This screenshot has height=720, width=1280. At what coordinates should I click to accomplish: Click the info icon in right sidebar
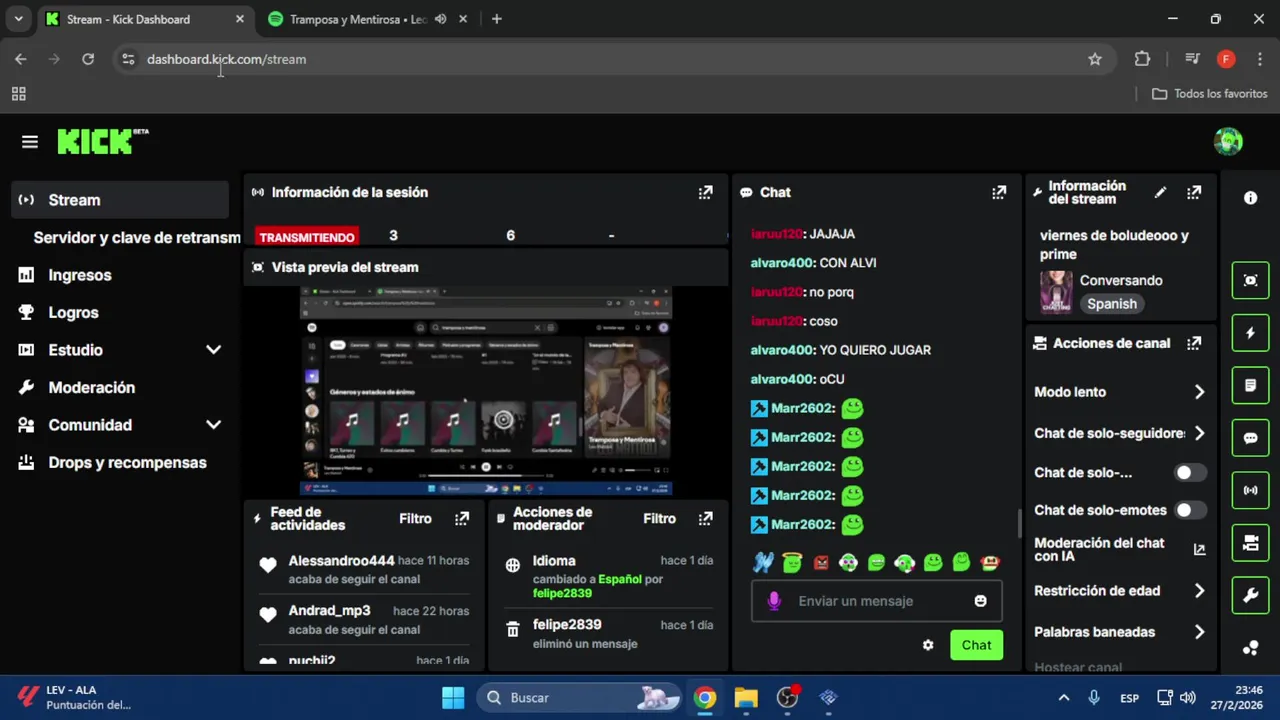(x=1250, y=198)
